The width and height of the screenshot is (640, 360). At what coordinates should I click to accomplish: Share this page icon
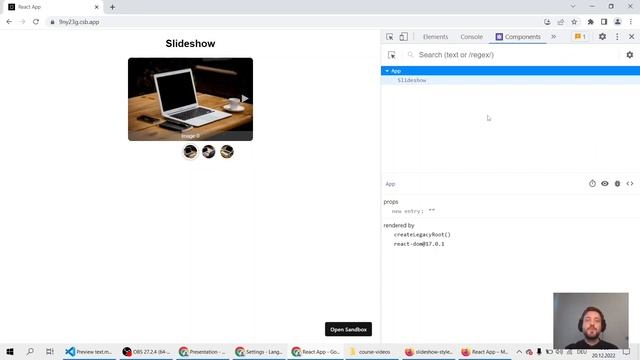pos(561,22)
